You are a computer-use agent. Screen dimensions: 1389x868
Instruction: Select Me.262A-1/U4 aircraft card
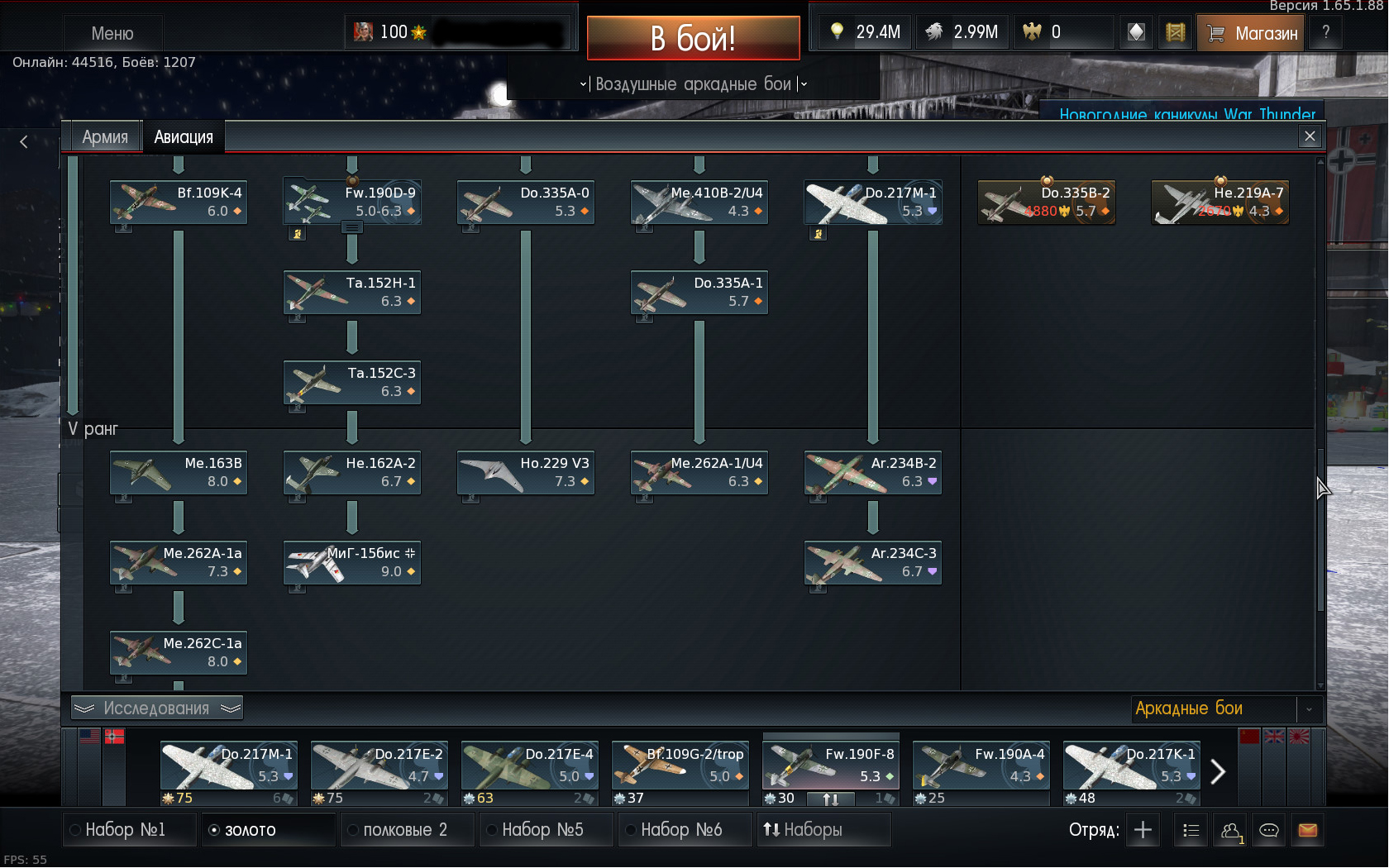(x=699, y=473)
